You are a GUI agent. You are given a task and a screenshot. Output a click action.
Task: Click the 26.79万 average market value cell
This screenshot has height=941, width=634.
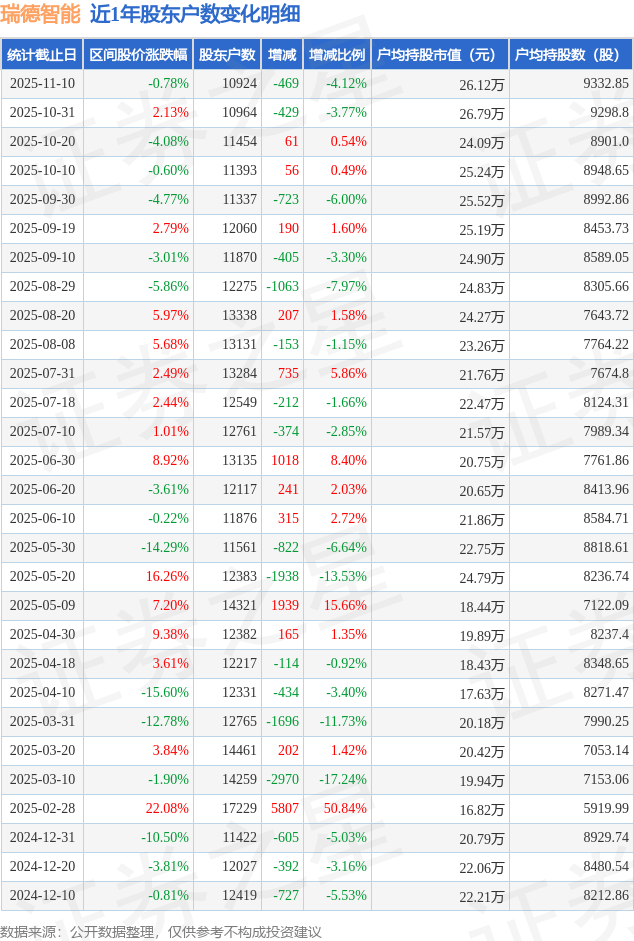pos(482,114)
